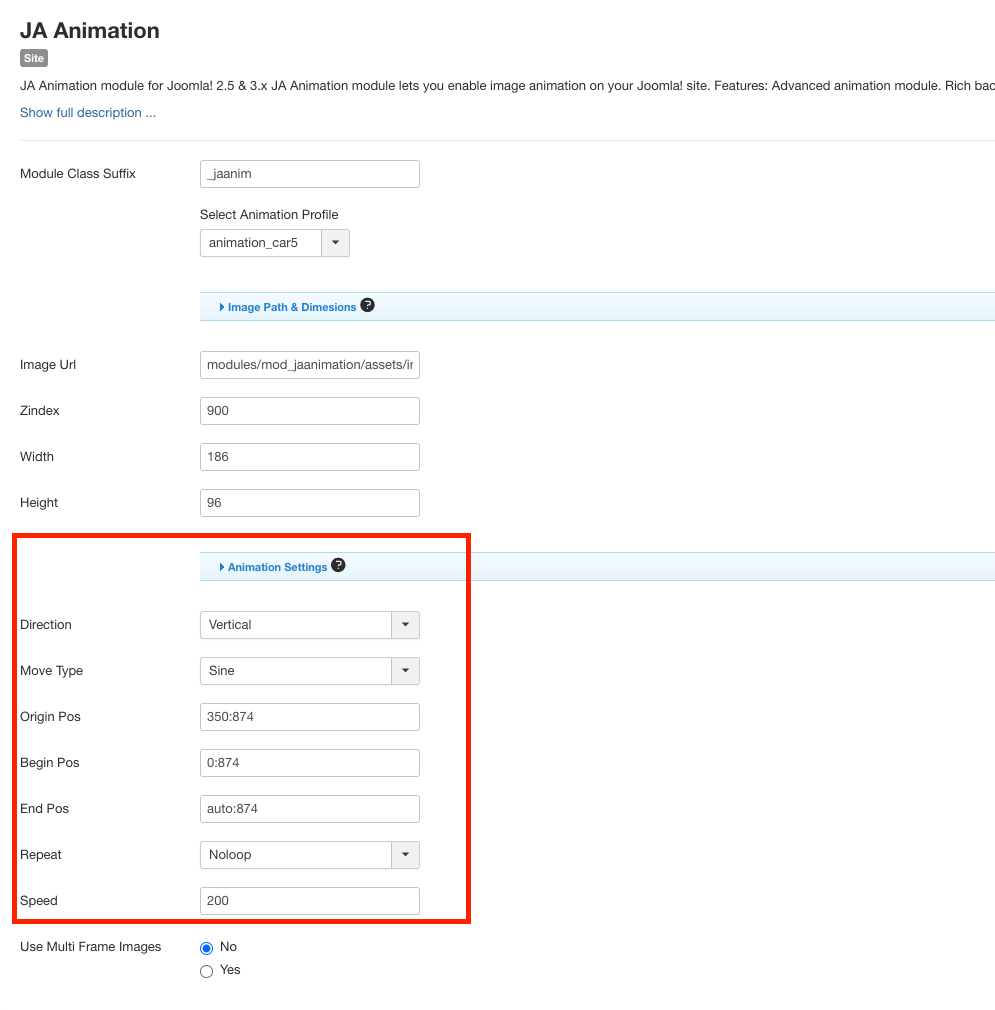Select Yes for Use Multi Frame Images
995x1010 pixels.
207,970
